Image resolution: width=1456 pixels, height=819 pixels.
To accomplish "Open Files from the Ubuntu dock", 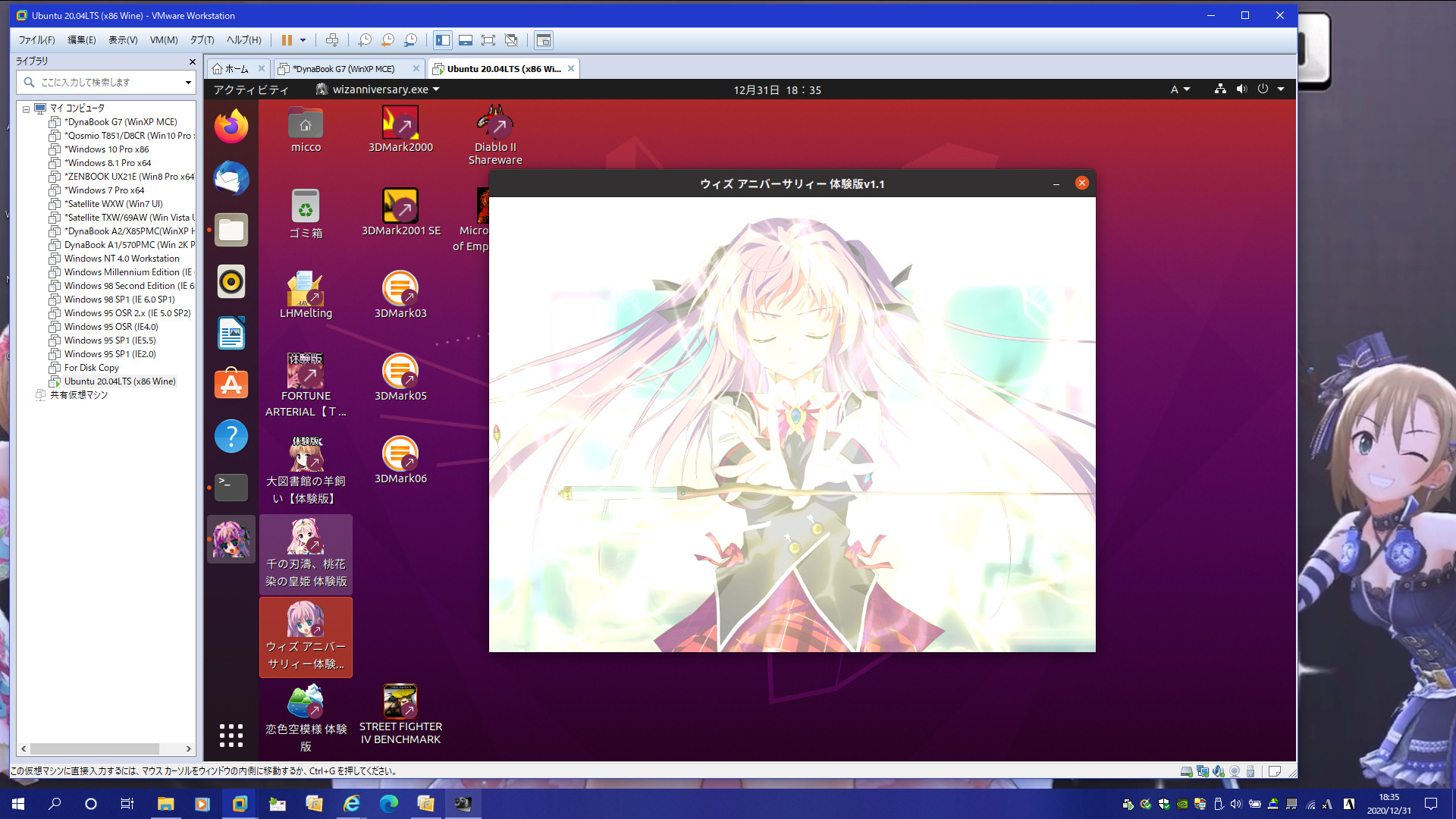I will tap(231, 230).
